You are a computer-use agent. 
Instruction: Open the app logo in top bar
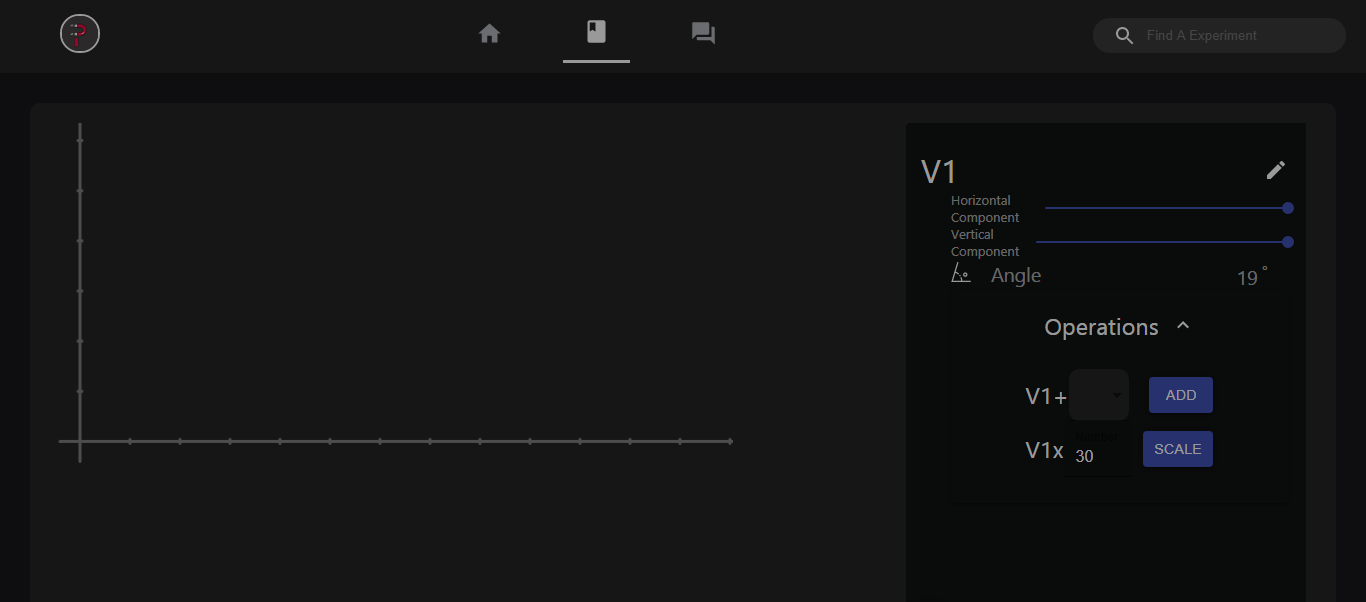80,34
